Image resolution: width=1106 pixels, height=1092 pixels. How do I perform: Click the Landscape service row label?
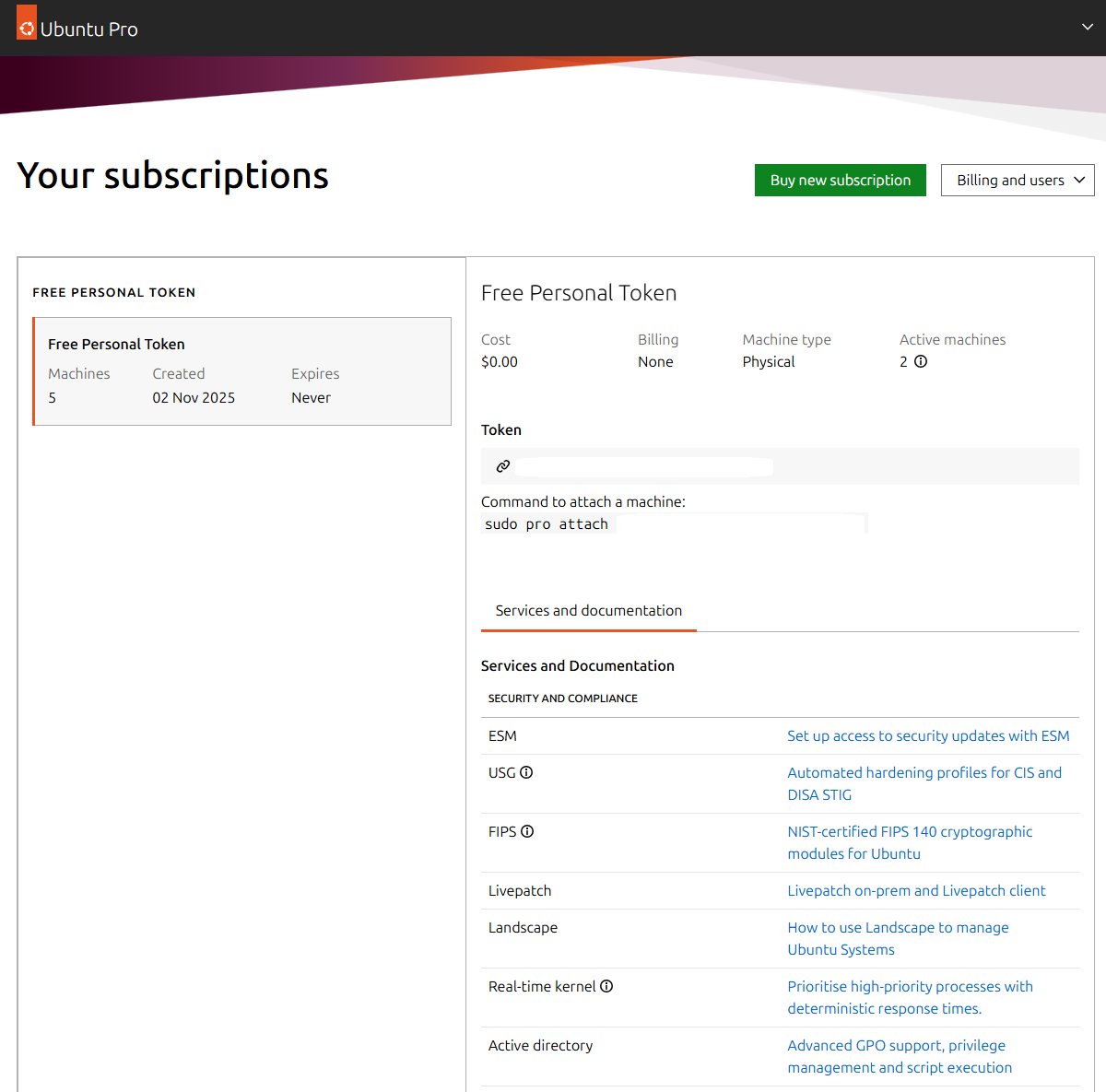pos(523,927)
